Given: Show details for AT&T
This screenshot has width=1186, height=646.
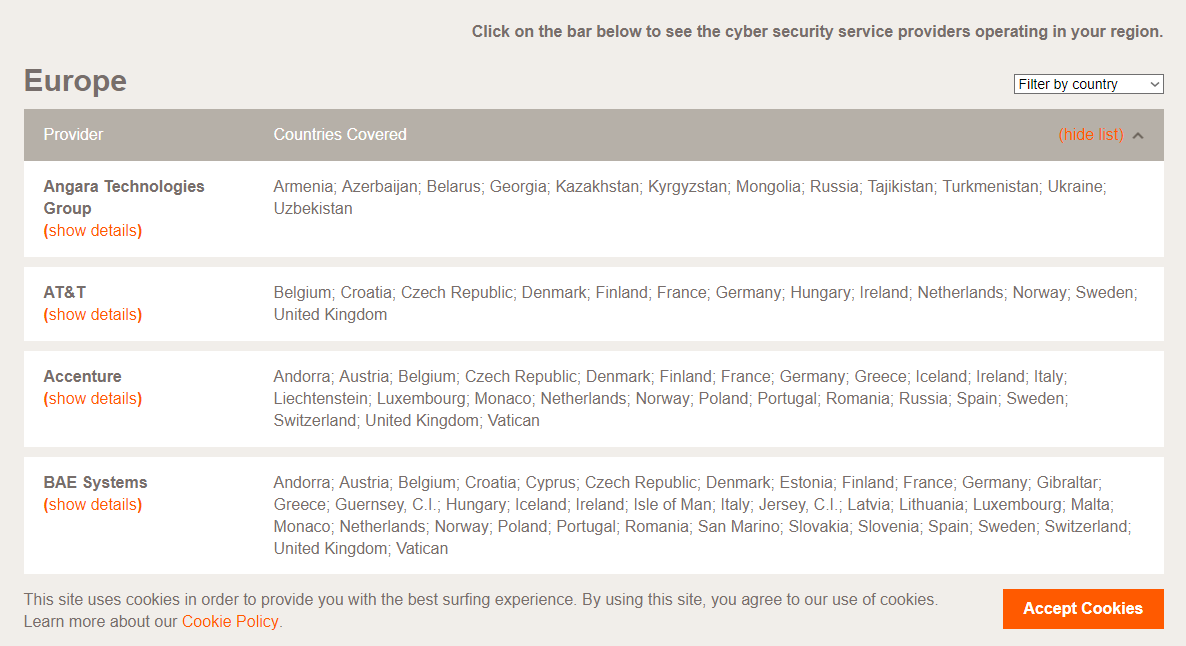Looking at the screenshot, I should click(x=93, y=315).
